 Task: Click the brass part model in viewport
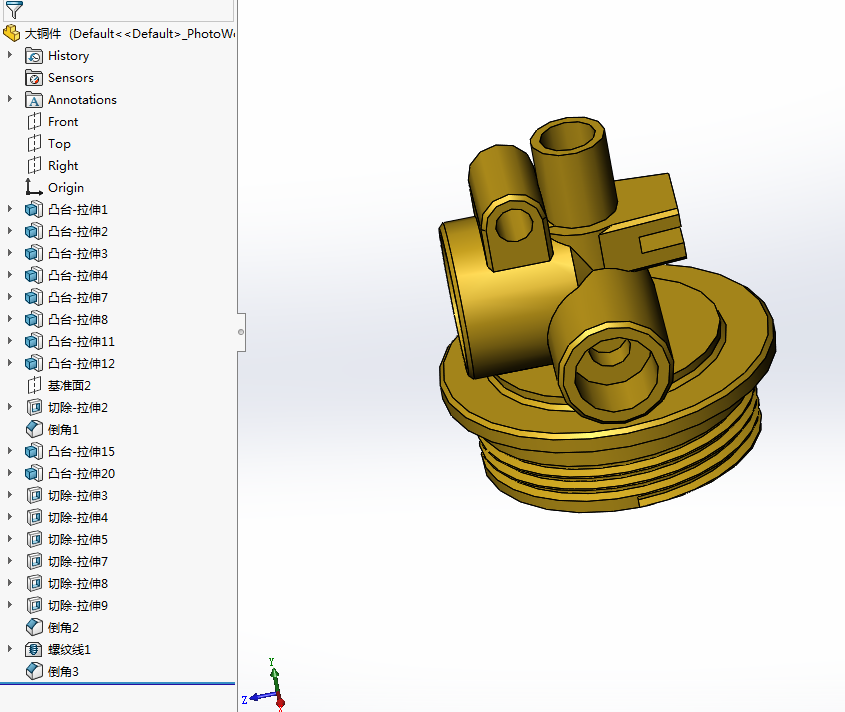[606, 315]
